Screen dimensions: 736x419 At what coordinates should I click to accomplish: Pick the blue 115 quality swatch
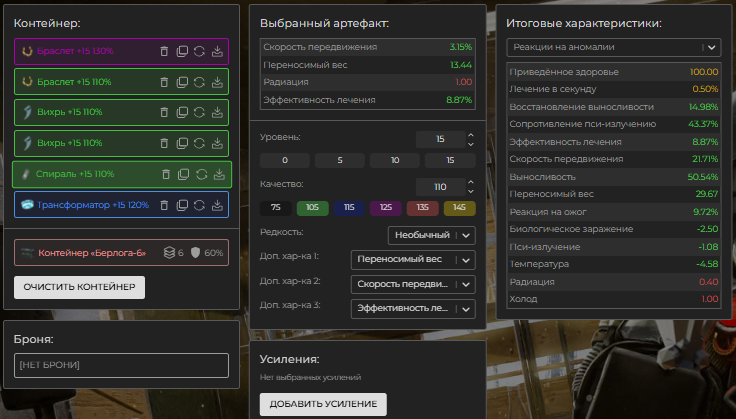coord(349,208)
